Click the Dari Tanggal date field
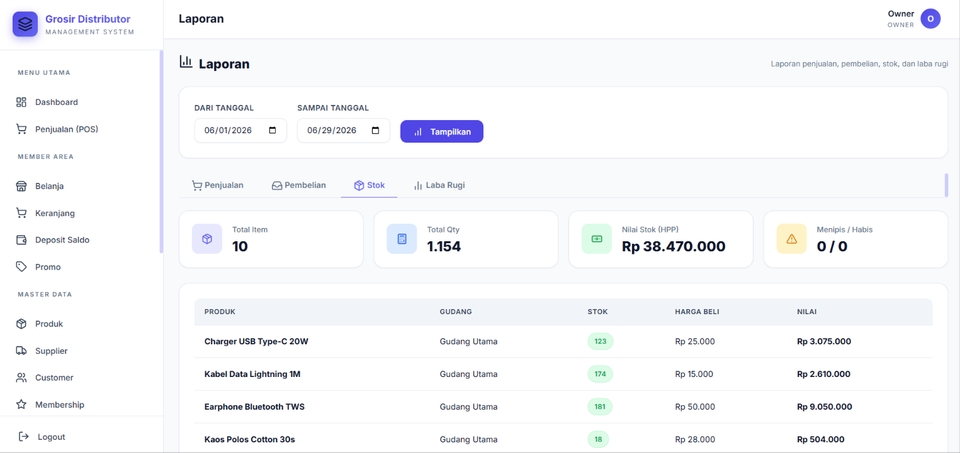This screenshot has height=453, width=960. click(241, 130)
